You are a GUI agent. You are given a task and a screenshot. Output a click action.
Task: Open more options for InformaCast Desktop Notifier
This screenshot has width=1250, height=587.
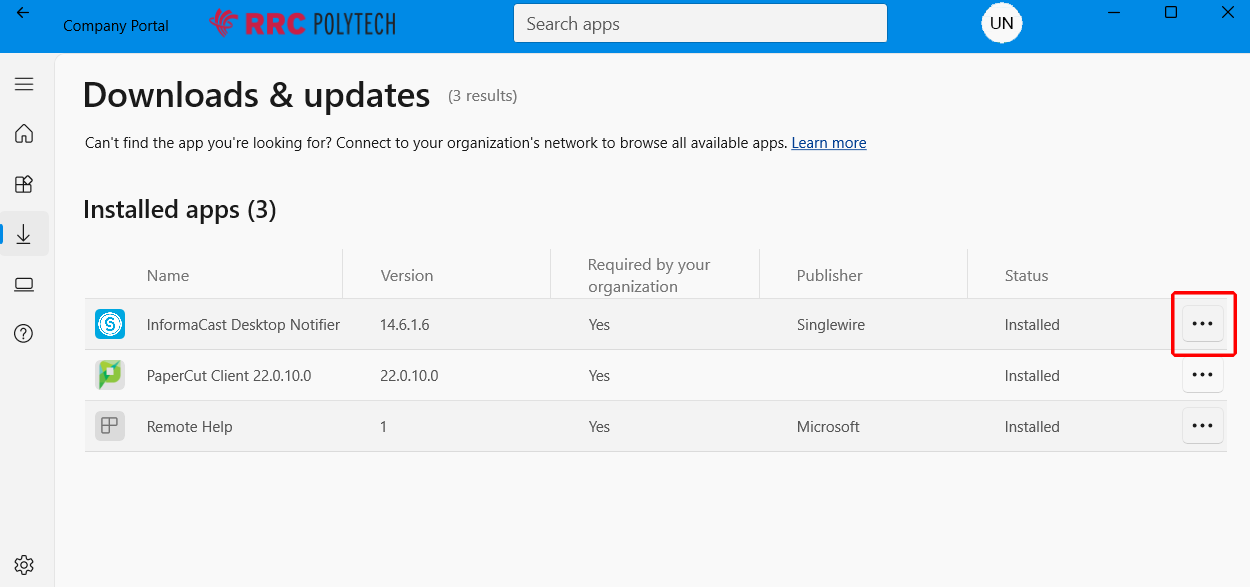1203,323
